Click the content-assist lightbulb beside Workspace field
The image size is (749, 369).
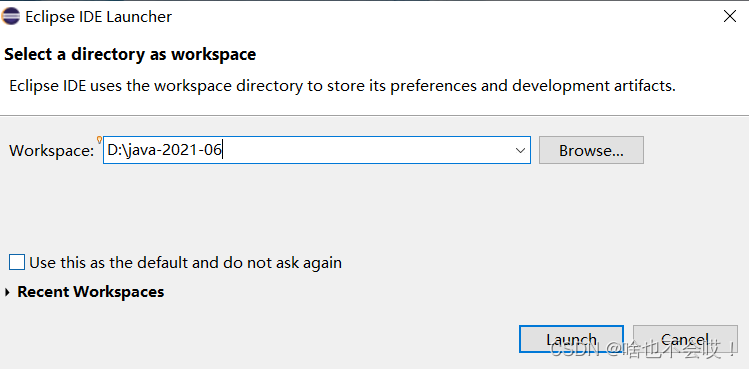tap(99, 140)
